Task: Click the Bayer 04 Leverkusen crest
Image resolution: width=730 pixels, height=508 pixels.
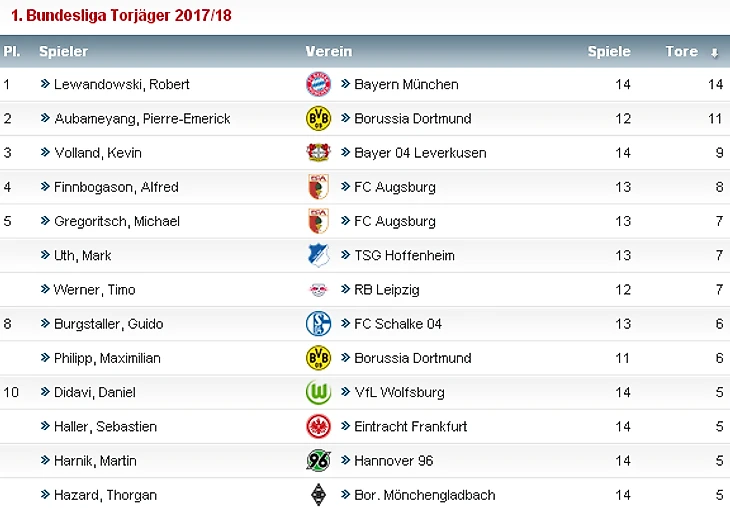Action: tap(318, 152)
